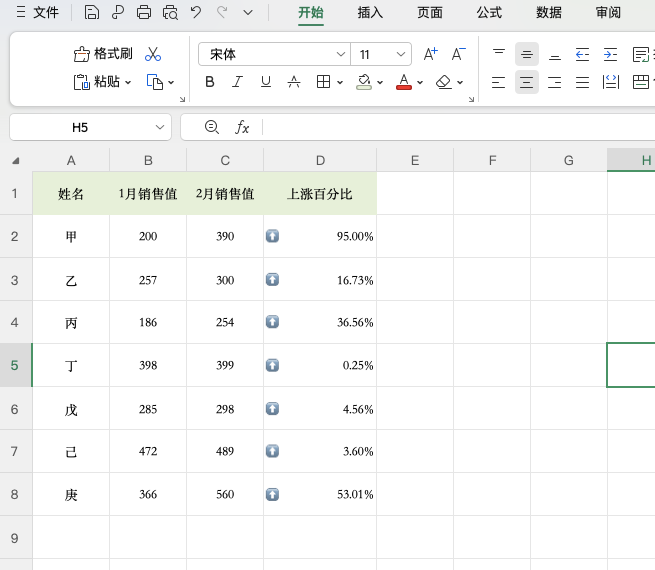Click the red font color button
This screenshot has width=655, height=570.
point(404,82)
